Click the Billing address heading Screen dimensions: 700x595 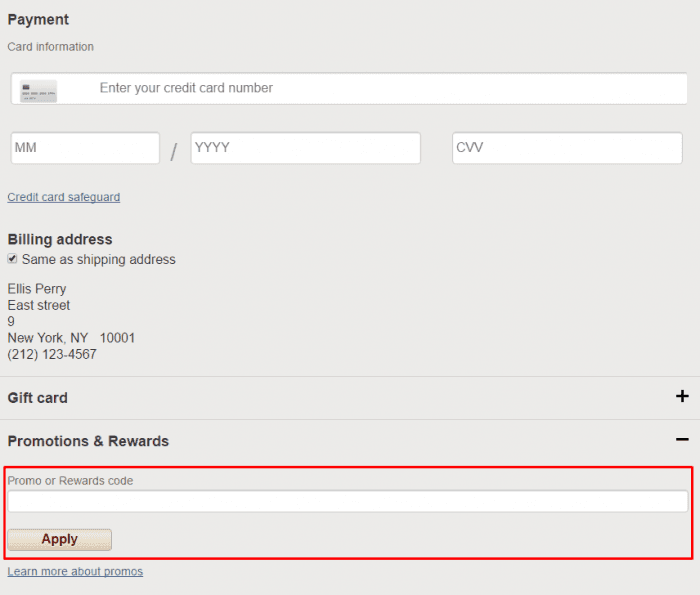(x=60, y=239)
